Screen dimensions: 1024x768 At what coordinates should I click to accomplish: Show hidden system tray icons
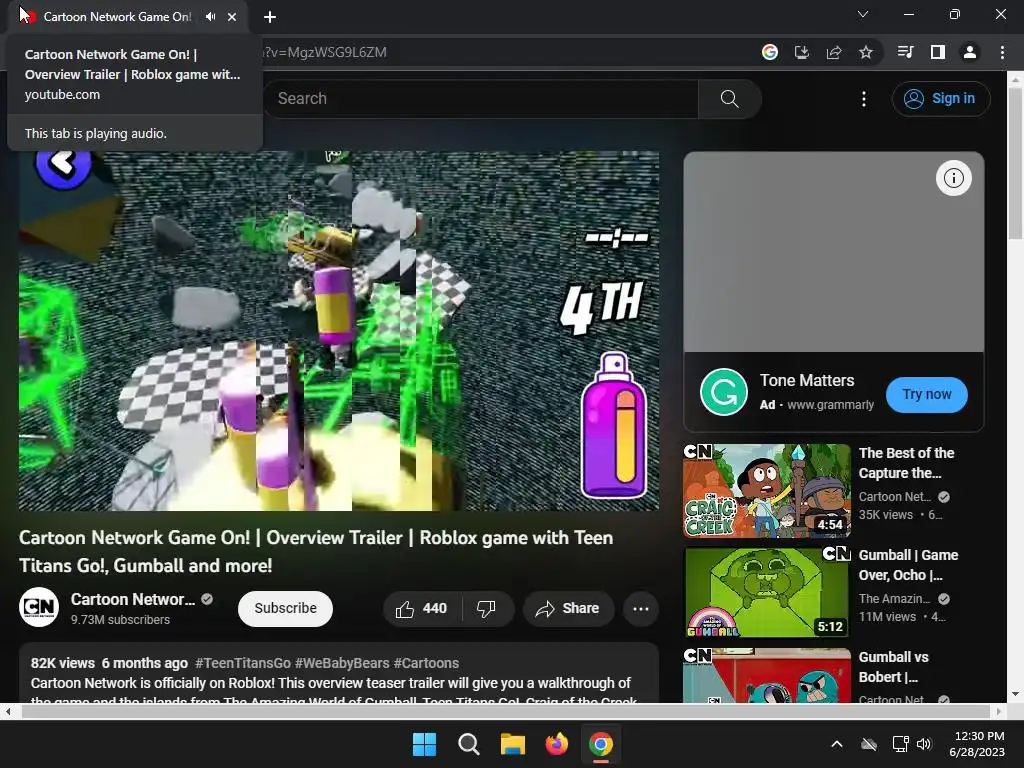[837, 744]
